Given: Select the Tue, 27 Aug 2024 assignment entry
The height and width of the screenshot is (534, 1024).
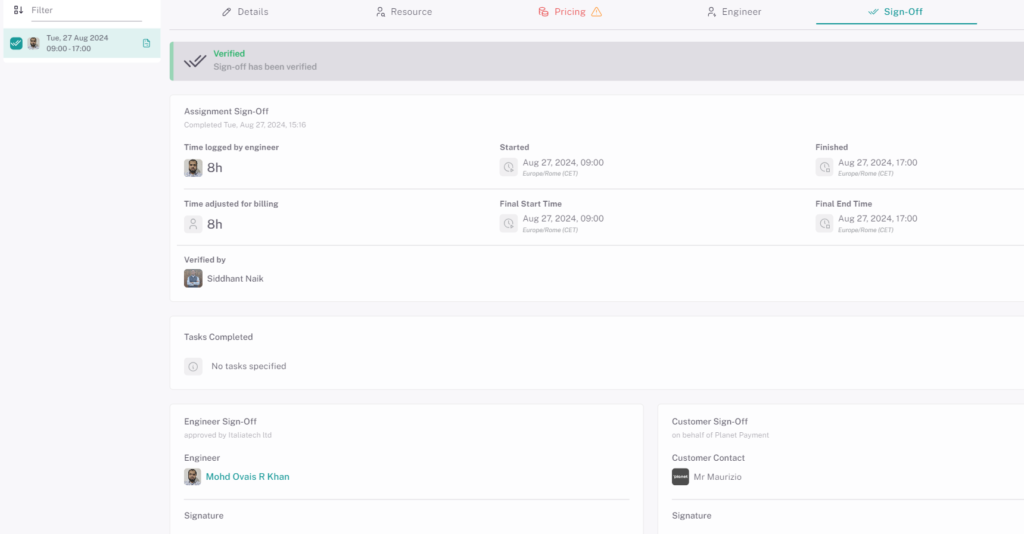Looking at the screenshot, I should [x=80, y=43].
